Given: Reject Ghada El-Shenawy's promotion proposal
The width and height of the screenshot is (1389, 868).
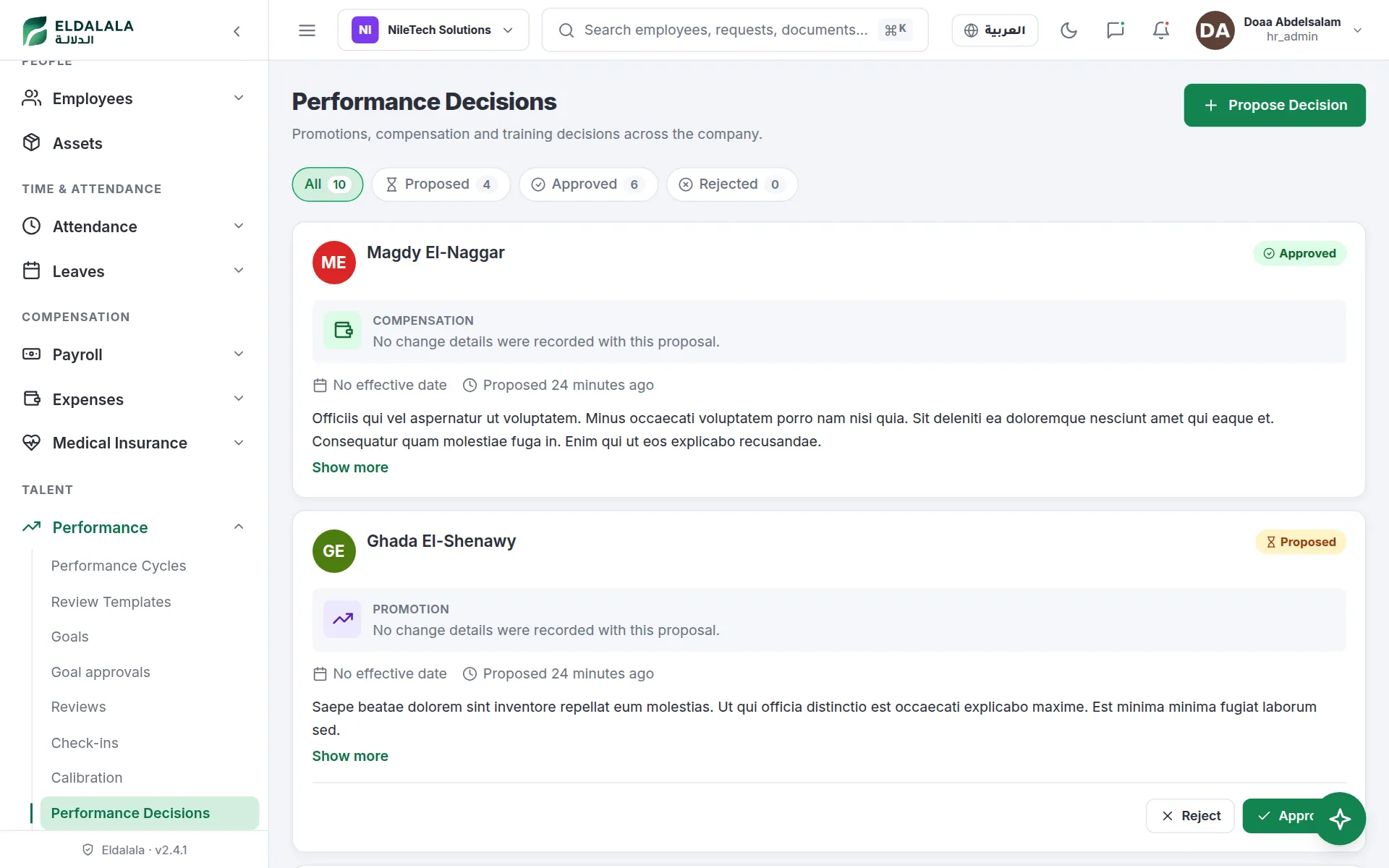Looking at the screenshot, I should click(x=1190, y=816).
